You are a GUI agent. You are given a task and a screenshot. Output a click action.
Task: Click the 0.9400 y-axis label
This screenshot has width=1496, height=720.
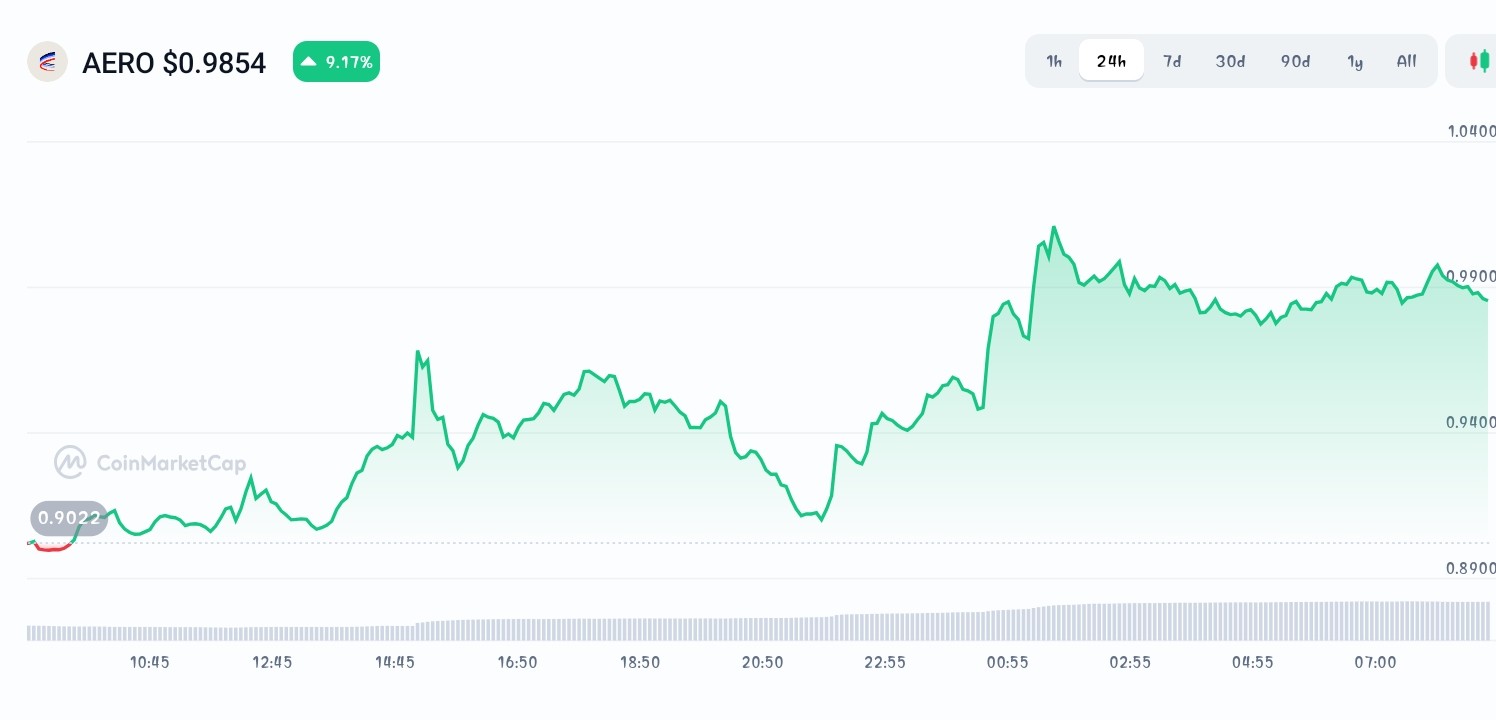coord(1471,422)
